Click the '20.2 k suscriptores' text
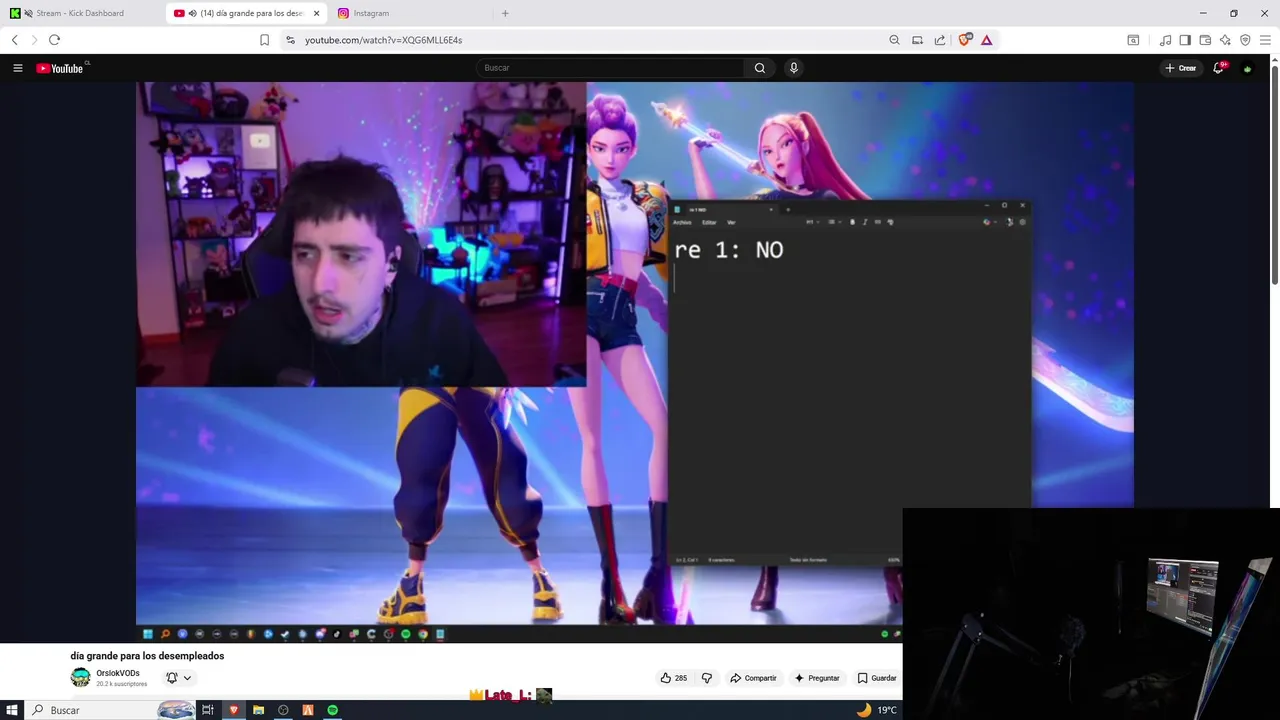 click(x=121, y=684)
